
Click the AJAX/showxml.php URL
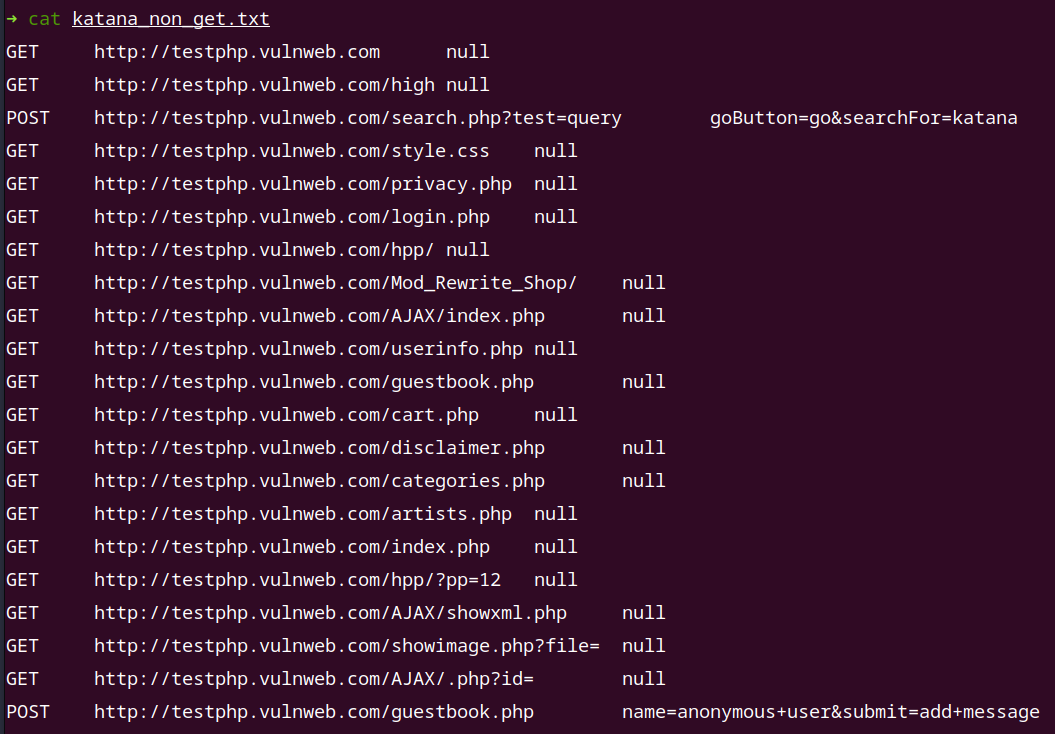[330, 612]
